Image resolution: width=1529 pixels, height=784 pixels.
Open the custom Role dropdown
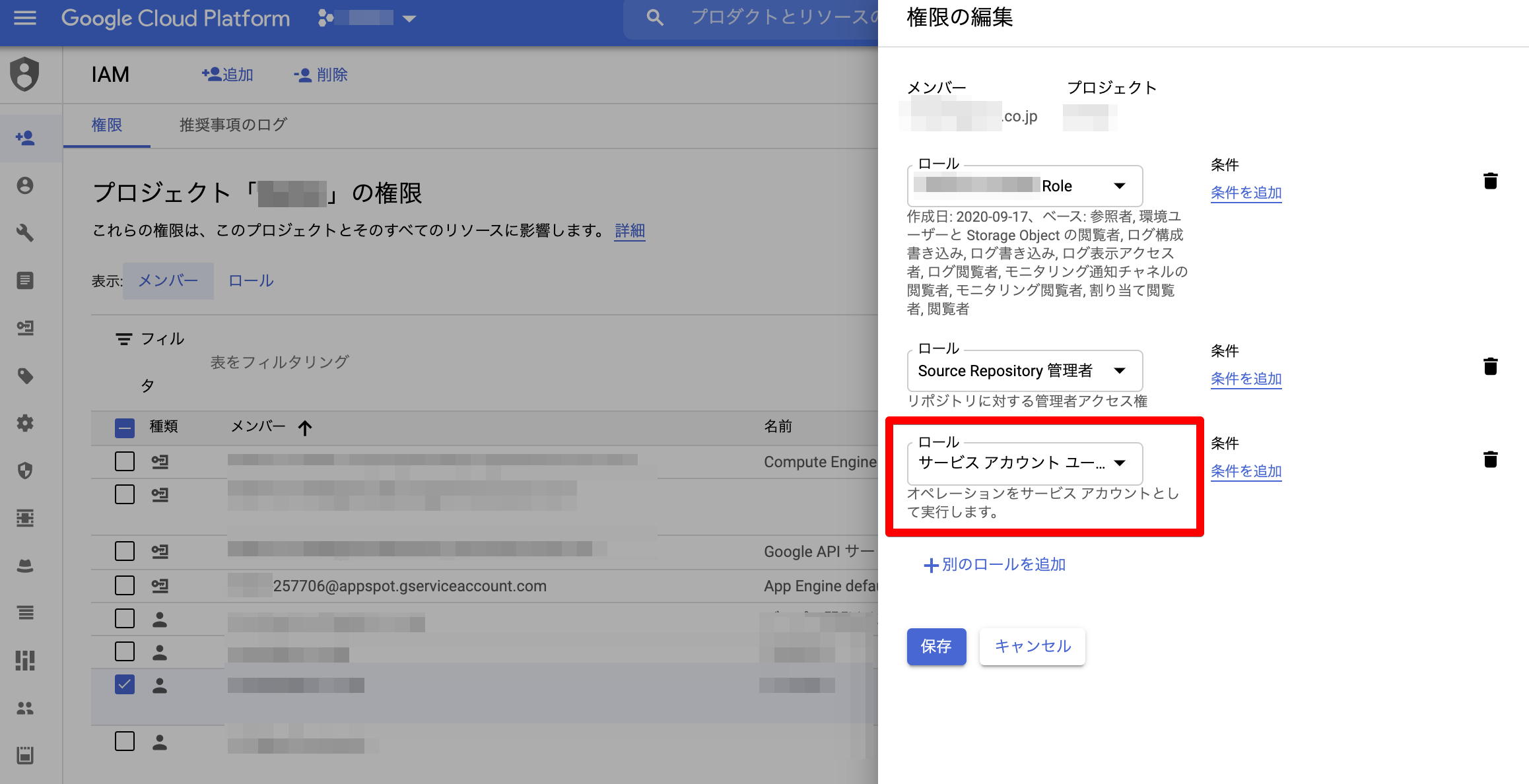point(1025,186)
